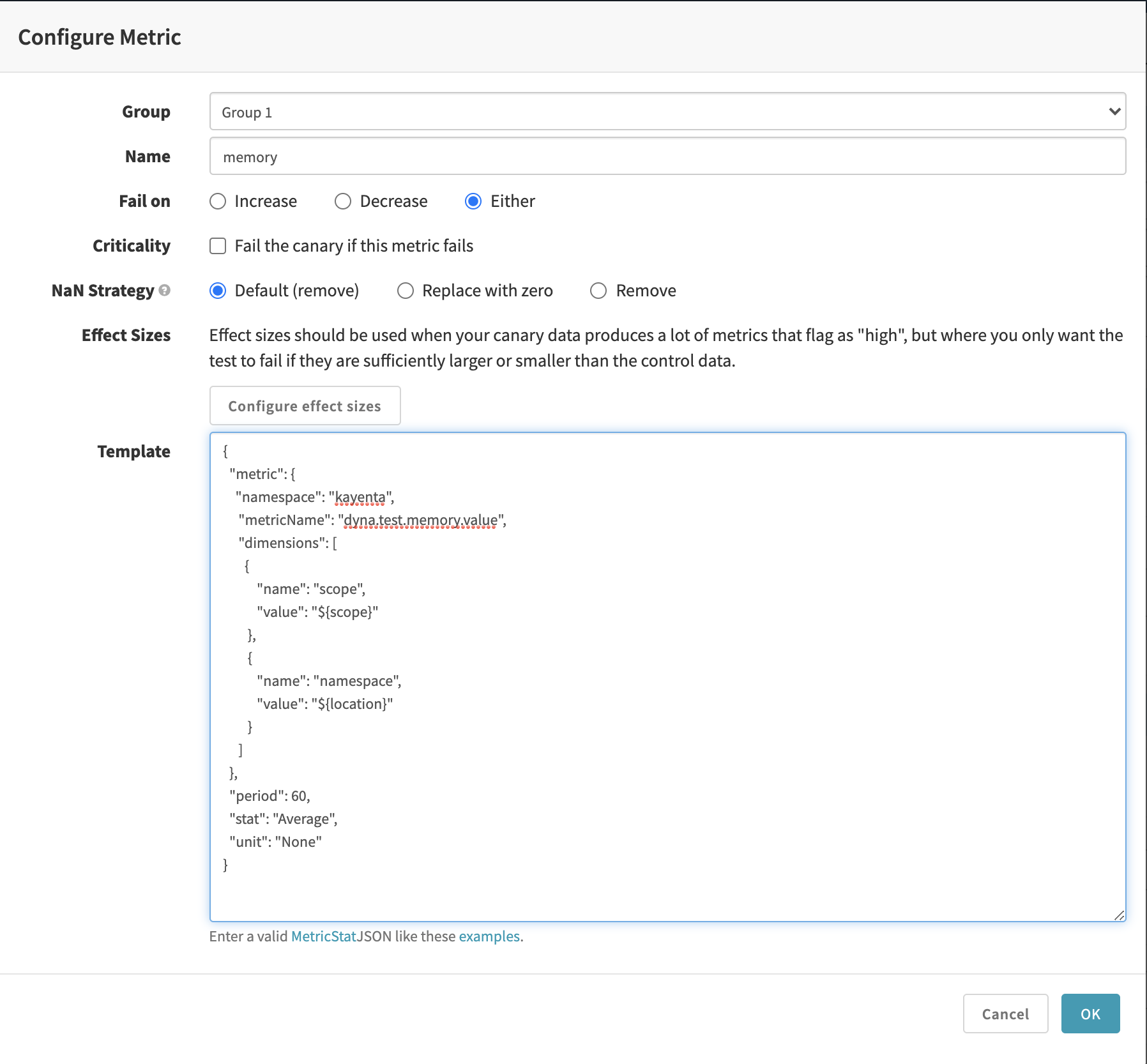Place cursor on ${scope} value in template
1147x1064 pixels.
pyautogui.click(x=345, y=612)
